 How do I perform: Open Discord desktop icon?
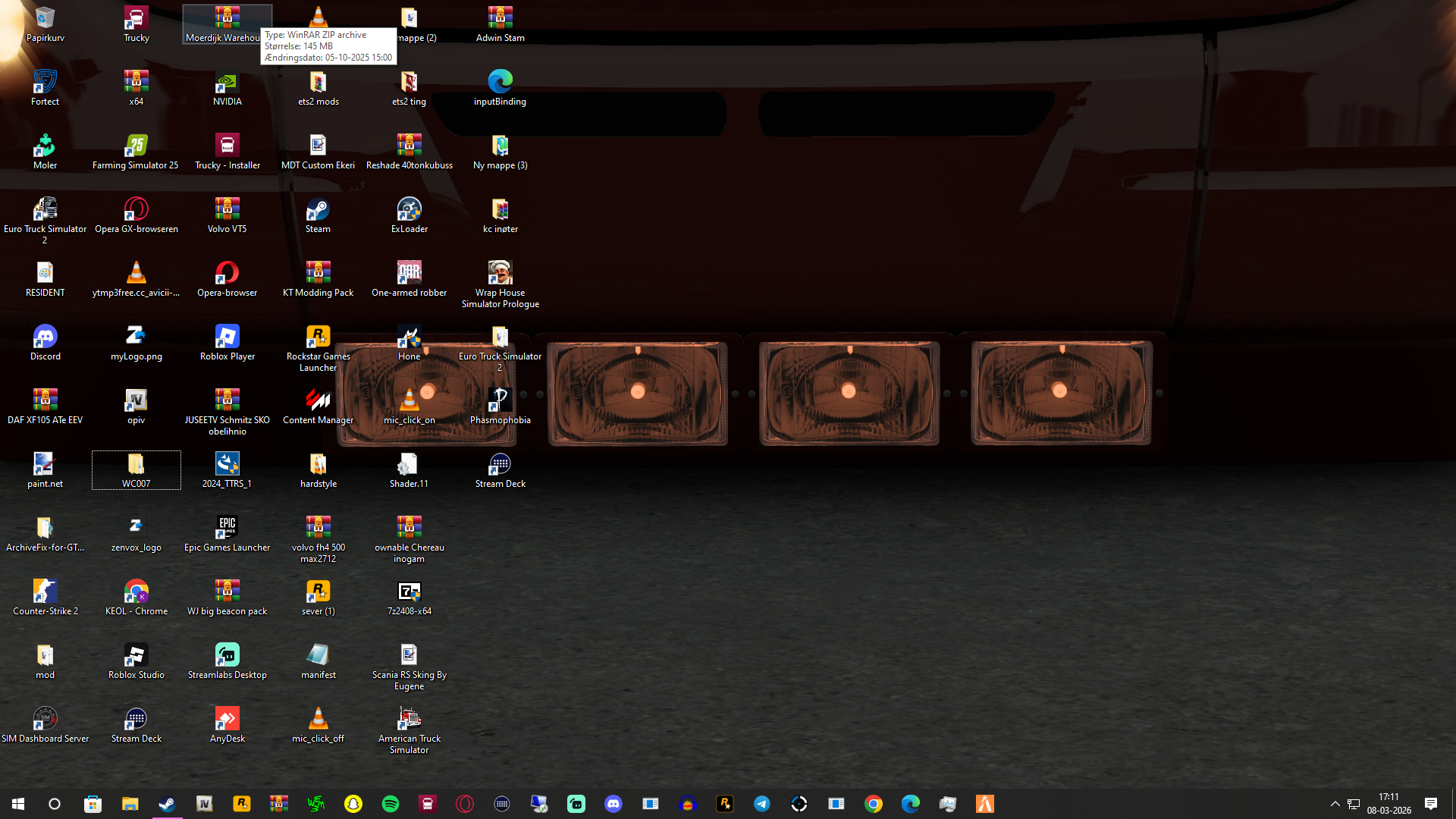tap(45, 338)
